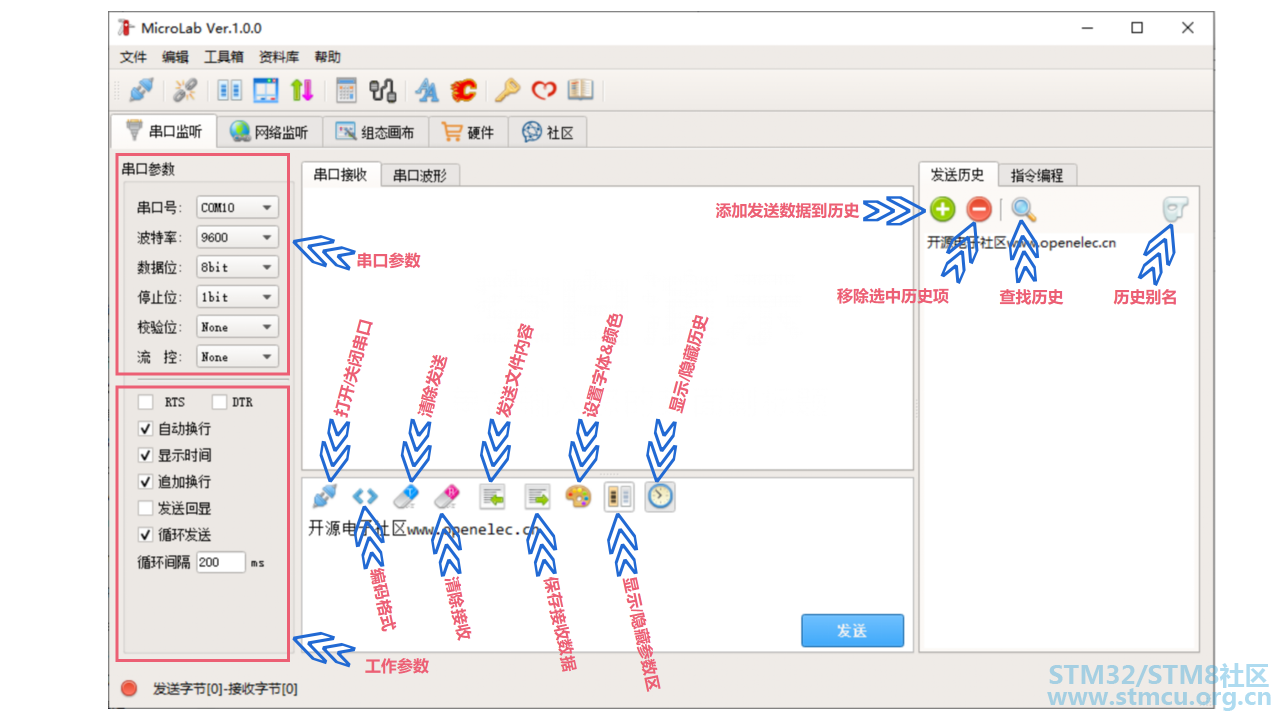Open the 校验位 None dropdown
Viewport: 1280px width, 720px height.
coord(237,327)
